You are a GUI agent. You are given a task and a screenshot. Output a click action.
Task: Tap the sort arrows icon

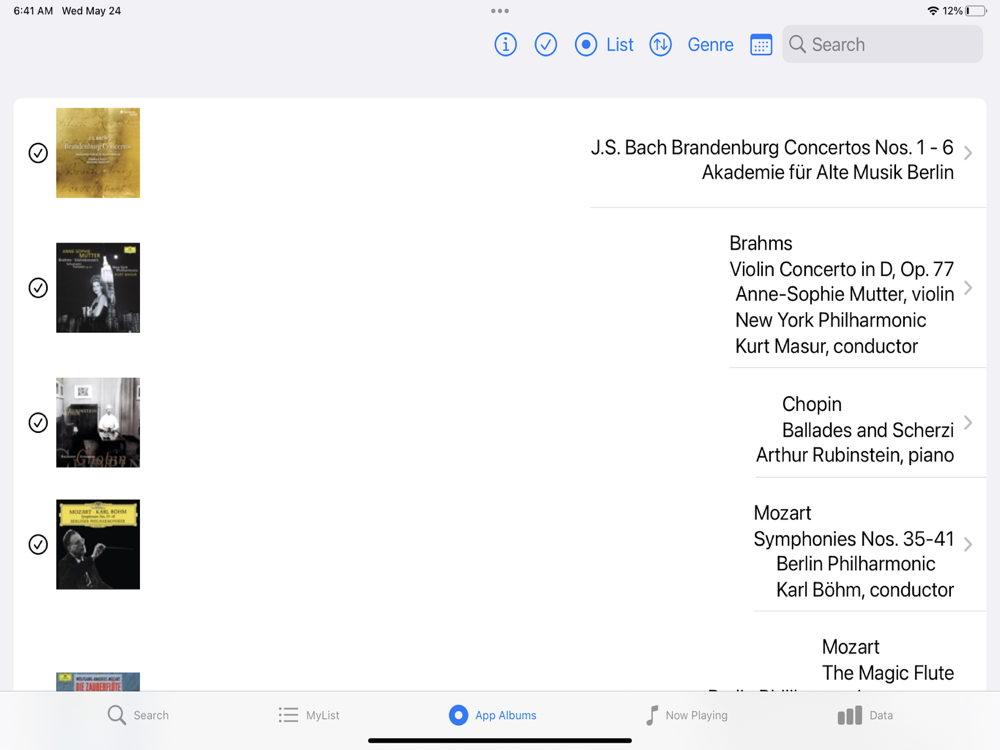coord(660,45)
